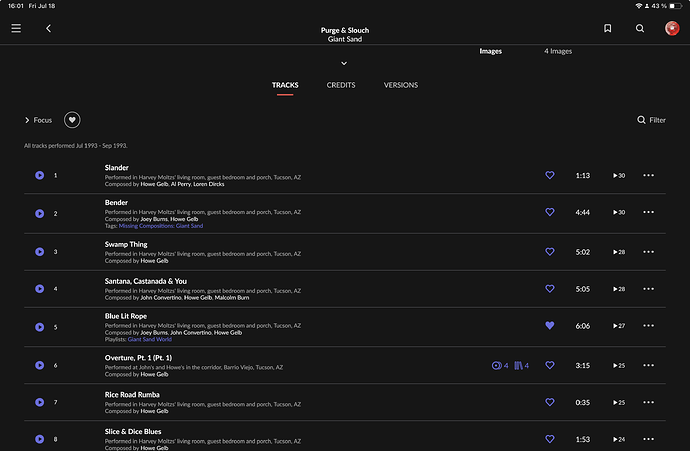
Task: Open Giant Sand artist under album title
Action: (x=345, y=39)
